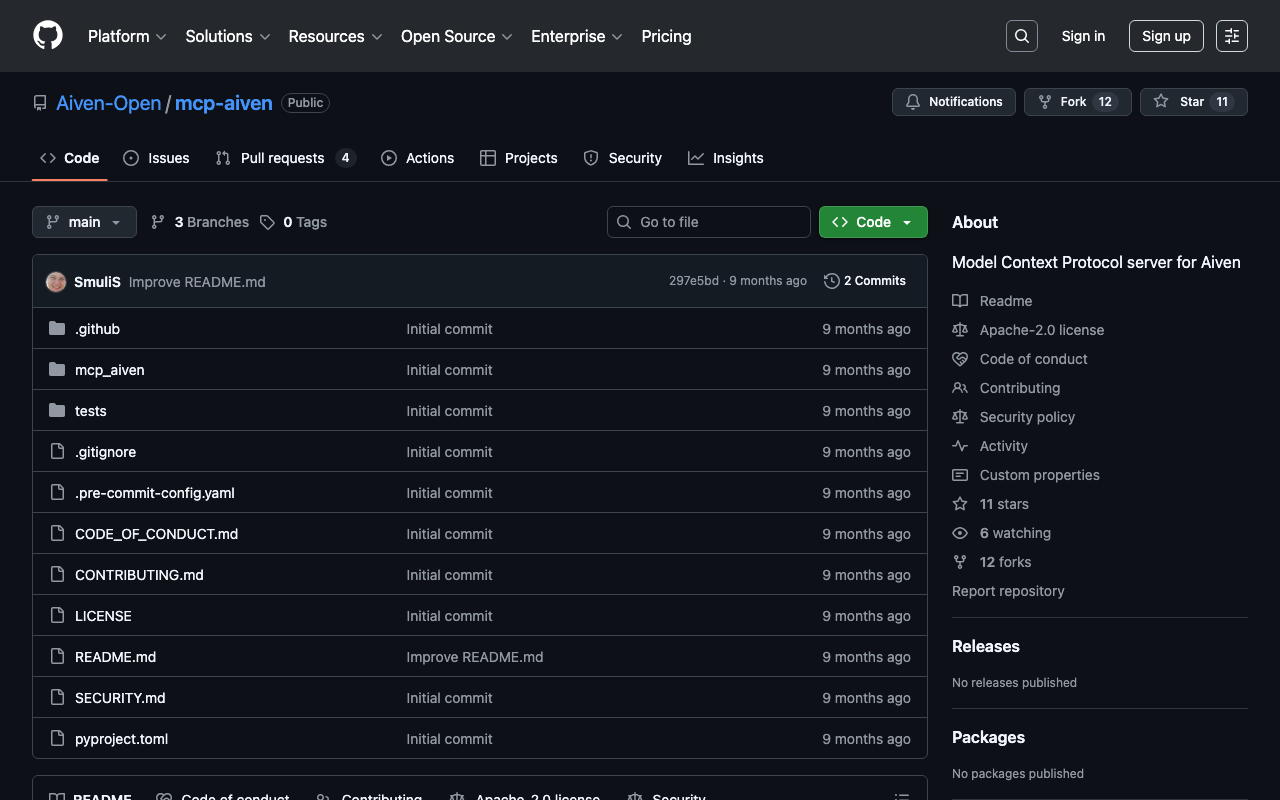Viewport: 1280px width, 800px height.
Task: Star the mcp-aiven repository
Action: click(1193, 102)
